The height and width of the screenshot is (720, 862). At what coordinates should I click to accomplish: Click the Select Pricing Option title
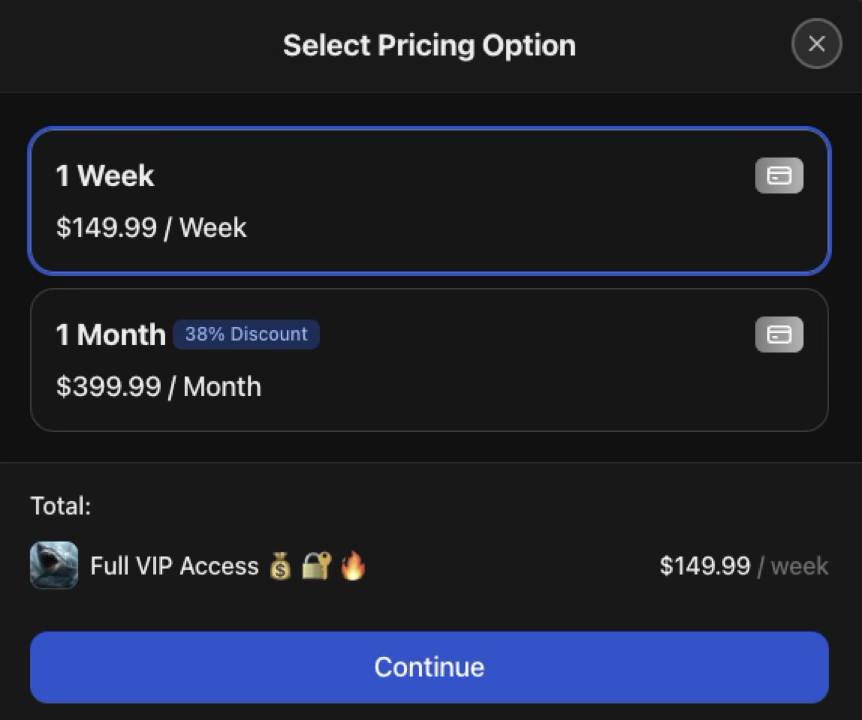[x=430, y=45]
